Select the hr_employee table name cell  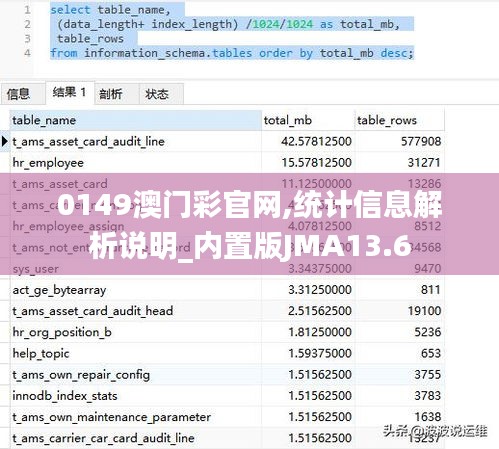tap(135, 163)
